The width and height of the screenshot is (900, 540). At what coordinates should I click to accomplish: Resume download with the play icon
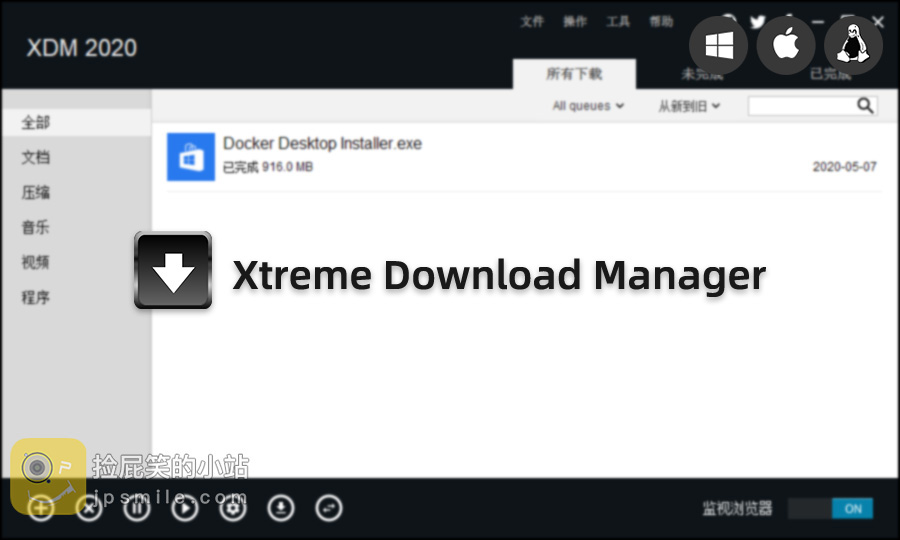point(185,508)
